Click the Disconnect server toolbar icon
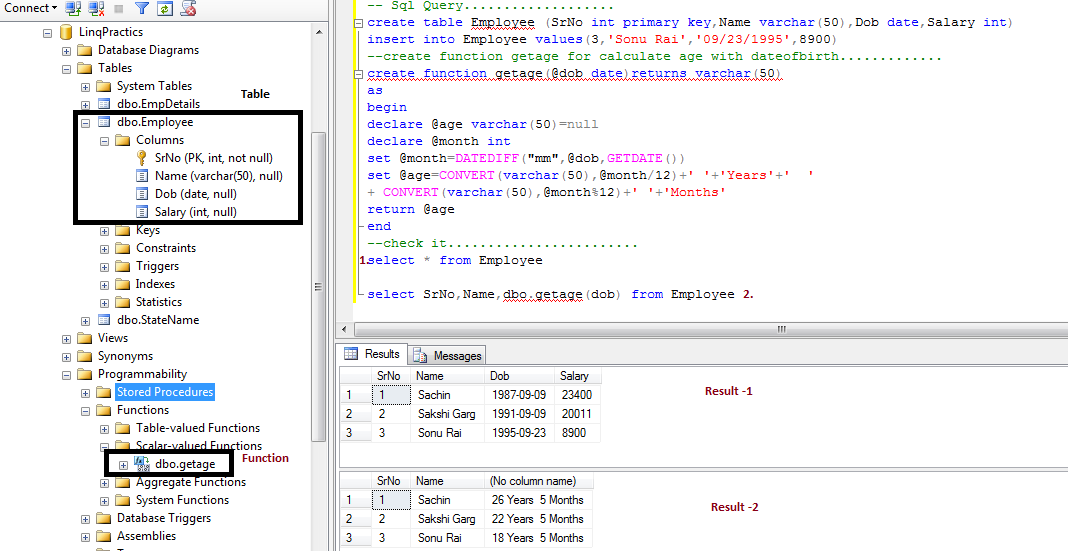 click(96, 8)
